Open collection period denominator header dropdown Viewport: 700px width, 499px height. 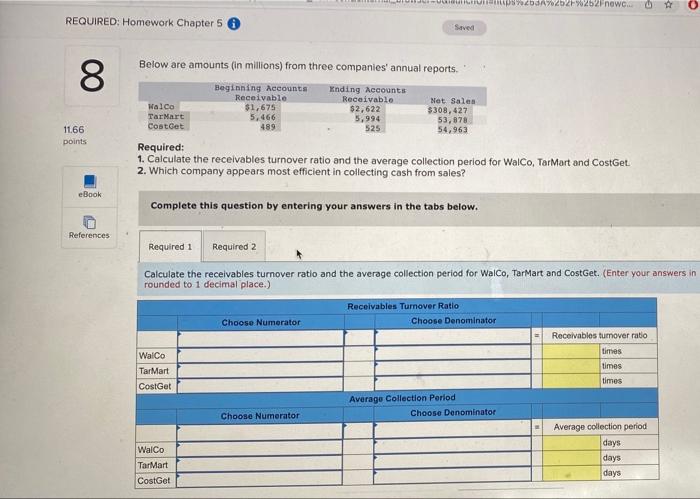[x=452, y=428]
